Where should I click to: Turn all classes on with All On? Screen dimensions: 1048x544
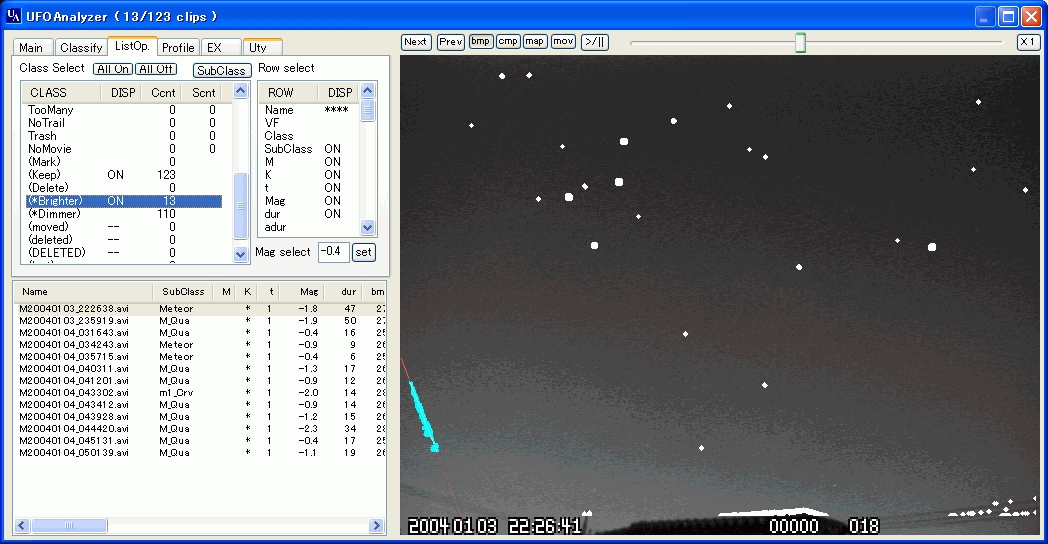point(113,69)
